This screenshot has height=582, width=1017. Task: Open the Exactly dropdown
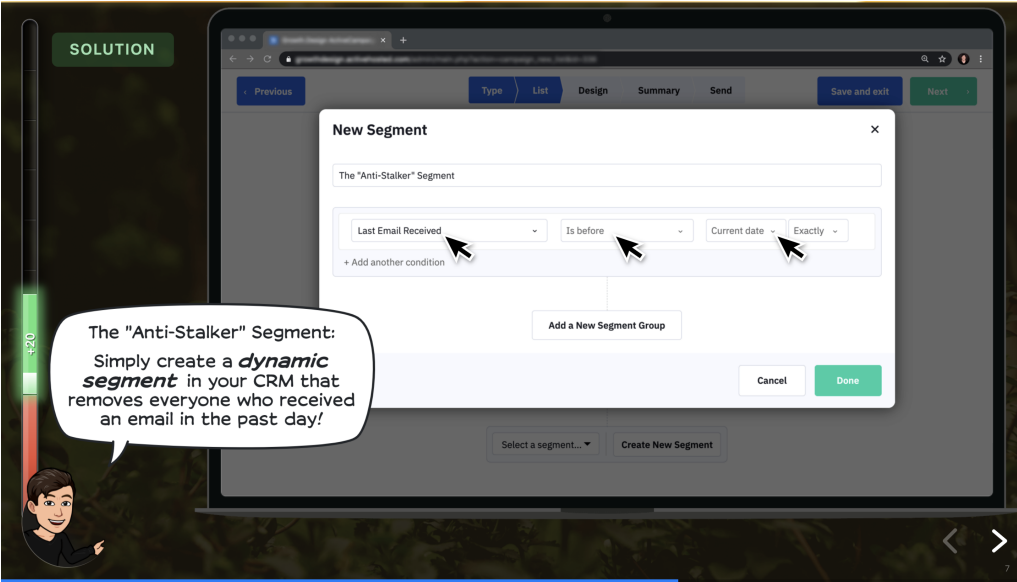(818, 230)
